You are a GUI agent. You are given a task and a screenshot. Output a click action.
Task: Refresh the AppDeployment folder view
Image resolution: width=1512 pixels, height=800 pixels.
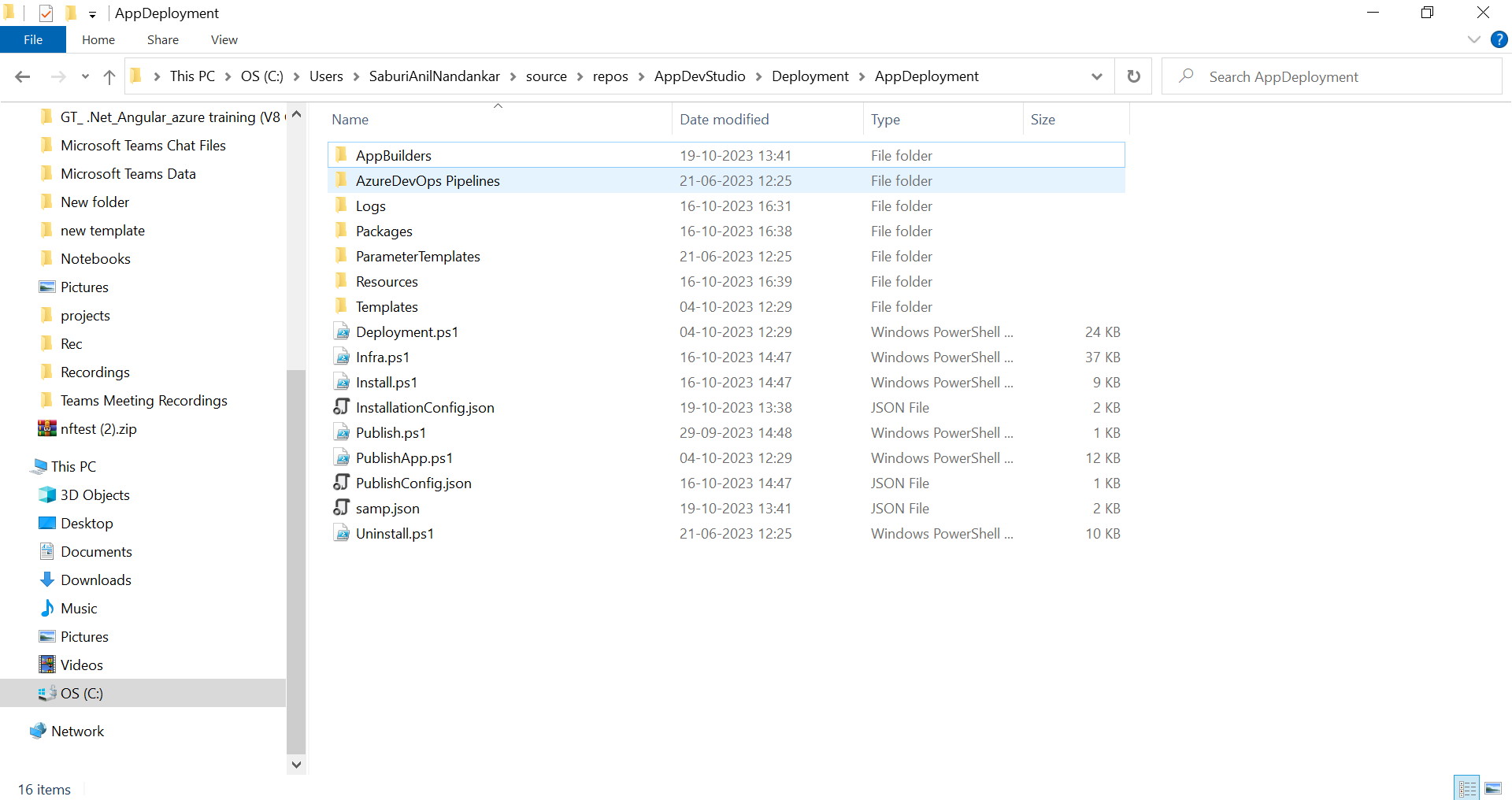[x=1133, y=76]
